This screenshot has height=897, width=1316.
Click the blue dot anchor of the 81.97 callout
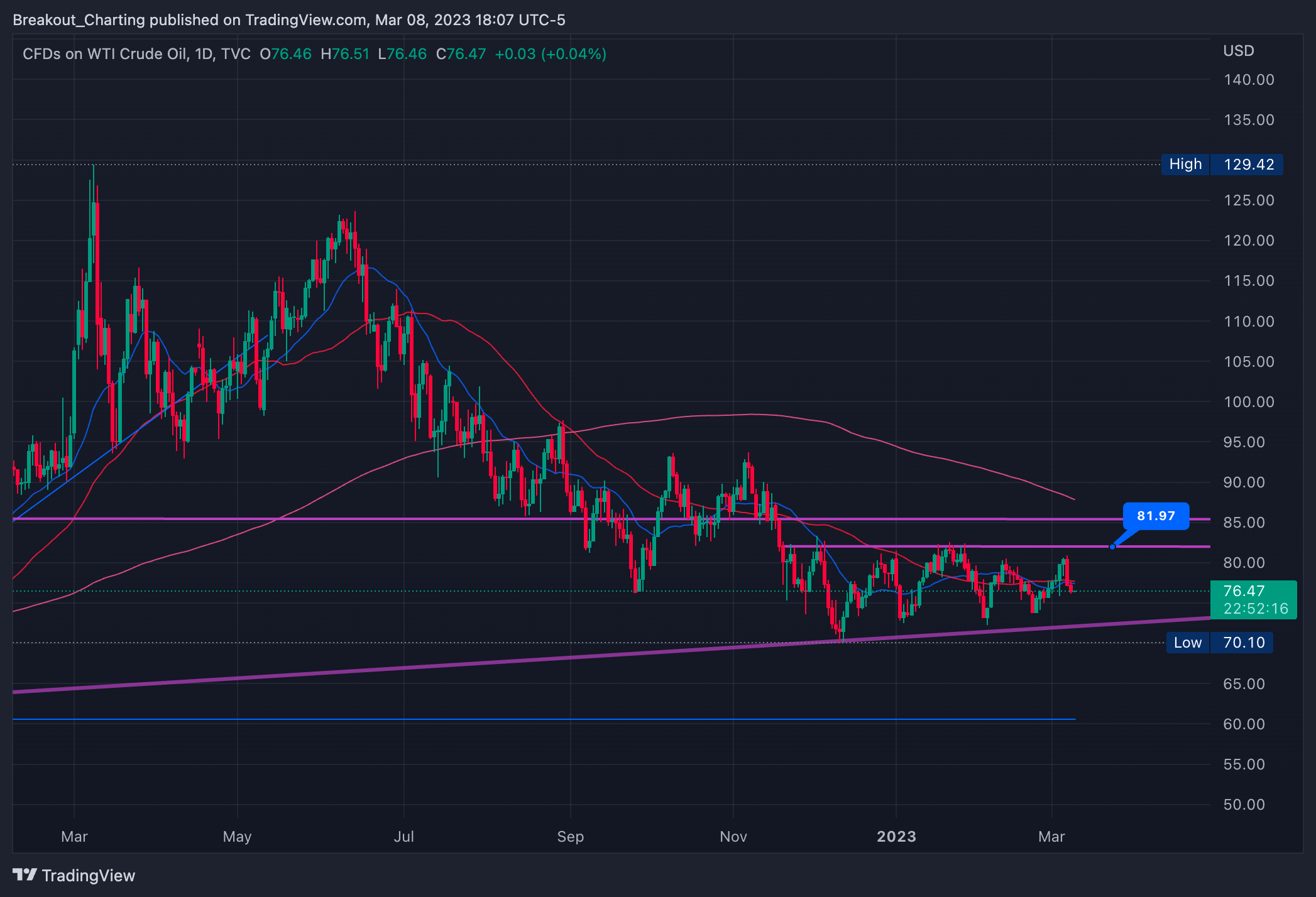tap(1112, 546)
